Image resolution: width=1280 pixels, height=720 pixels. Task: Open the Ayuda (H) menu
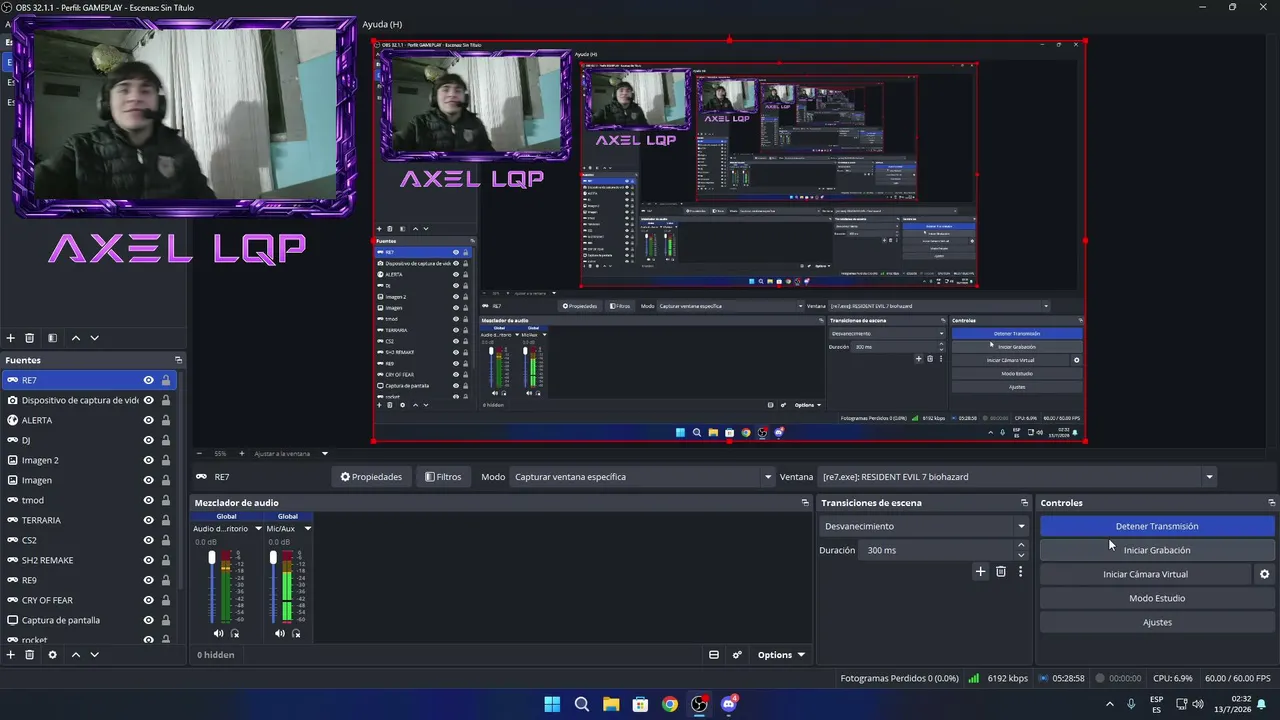382,24
